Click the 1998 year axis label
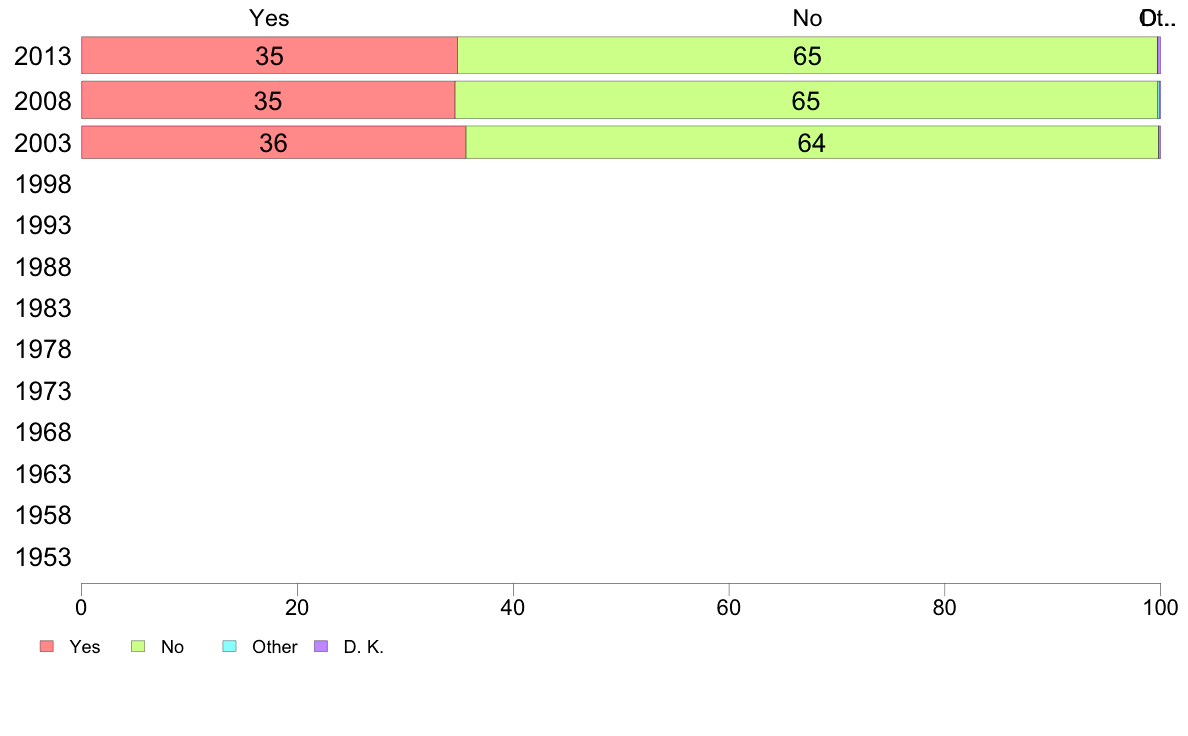Image resolution: width=1188 pixels, height=736 pixels. [43, 184]
